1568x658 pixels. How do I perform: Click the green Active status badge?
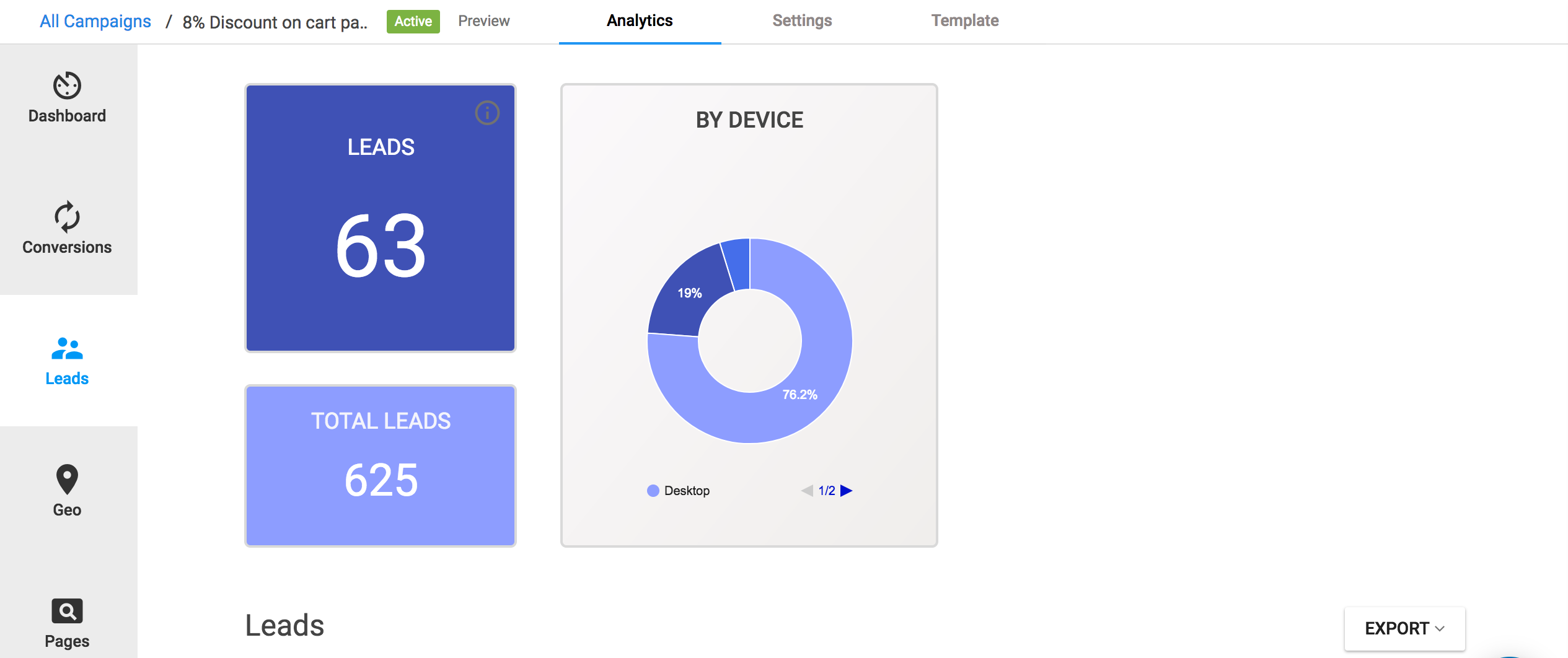click(413, 22)
